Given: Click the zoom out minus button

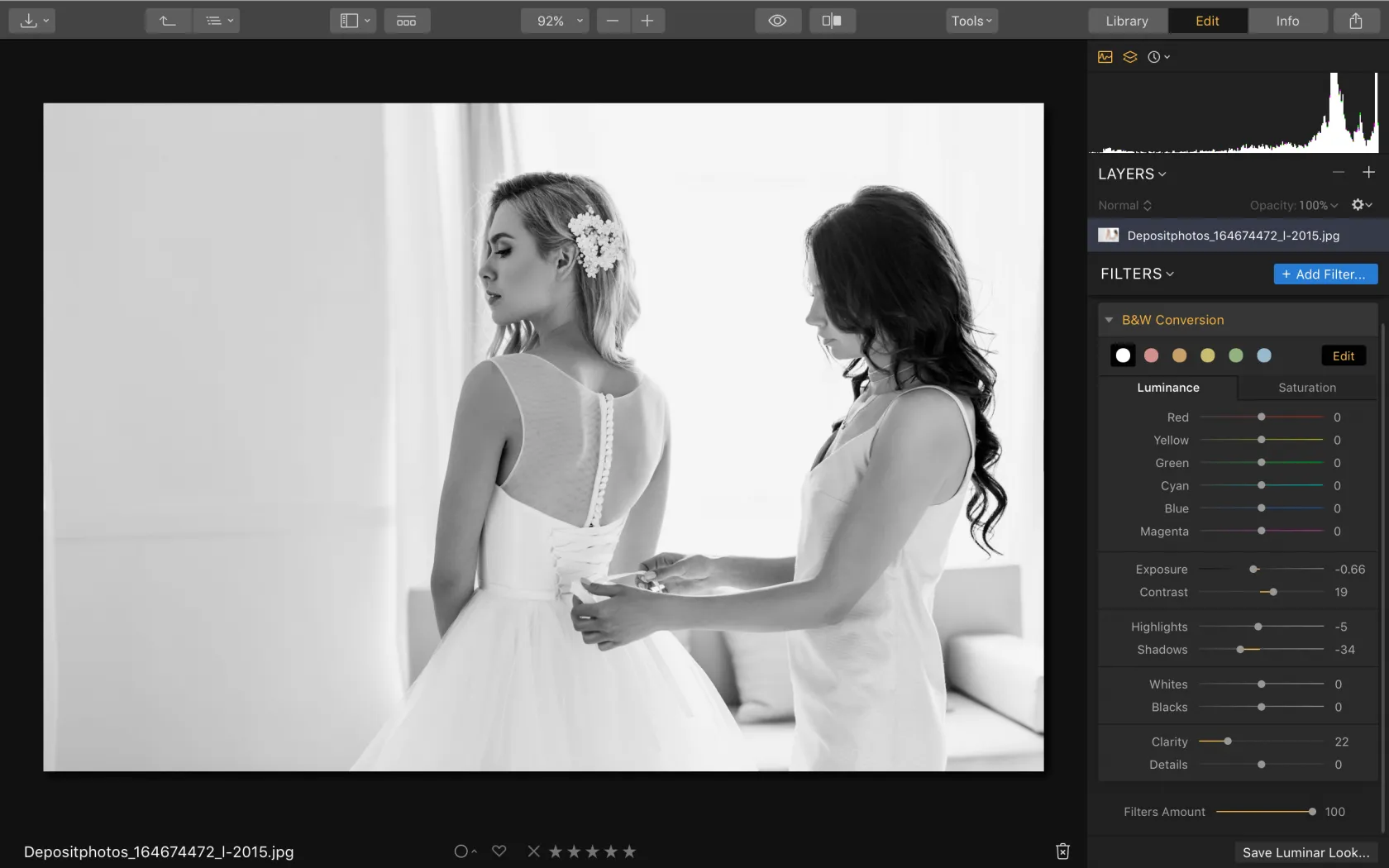Looking at the screenshot, I should point(613,21).
